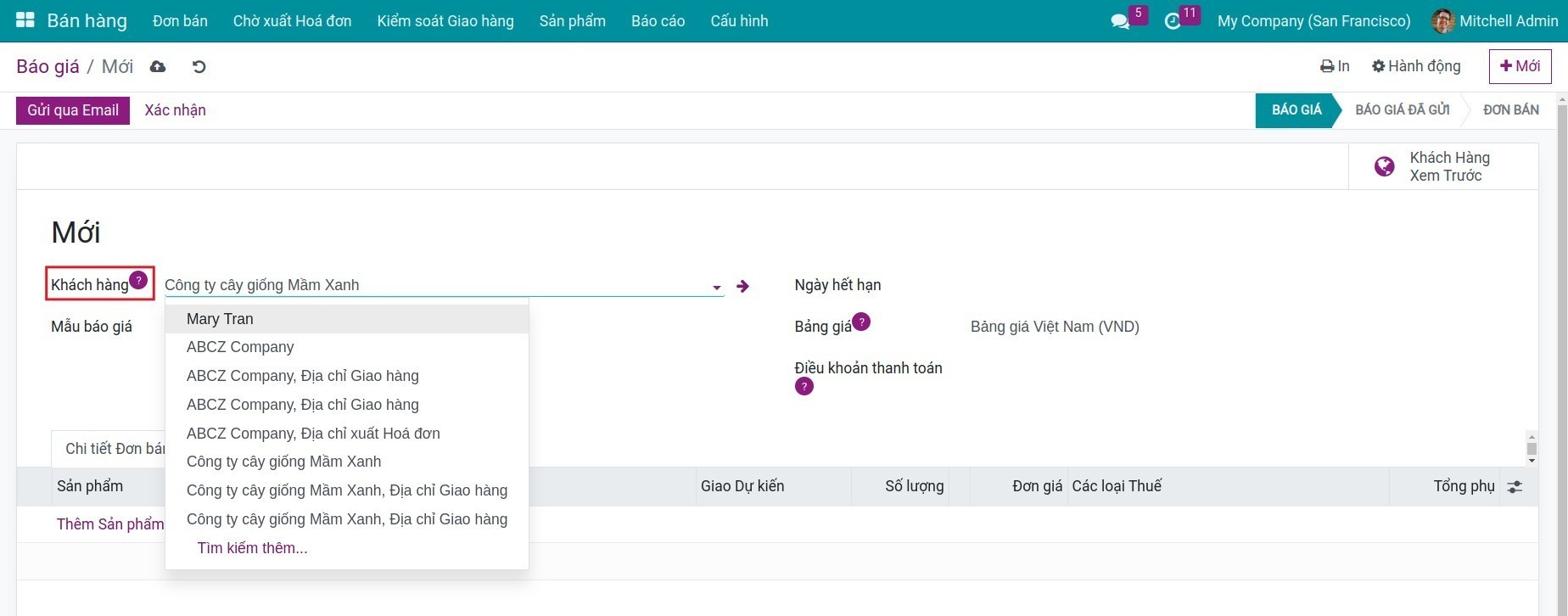This screenshot has height=616, width=1568.
Task: Open the apps grid home menu
Action: (25, 20)
